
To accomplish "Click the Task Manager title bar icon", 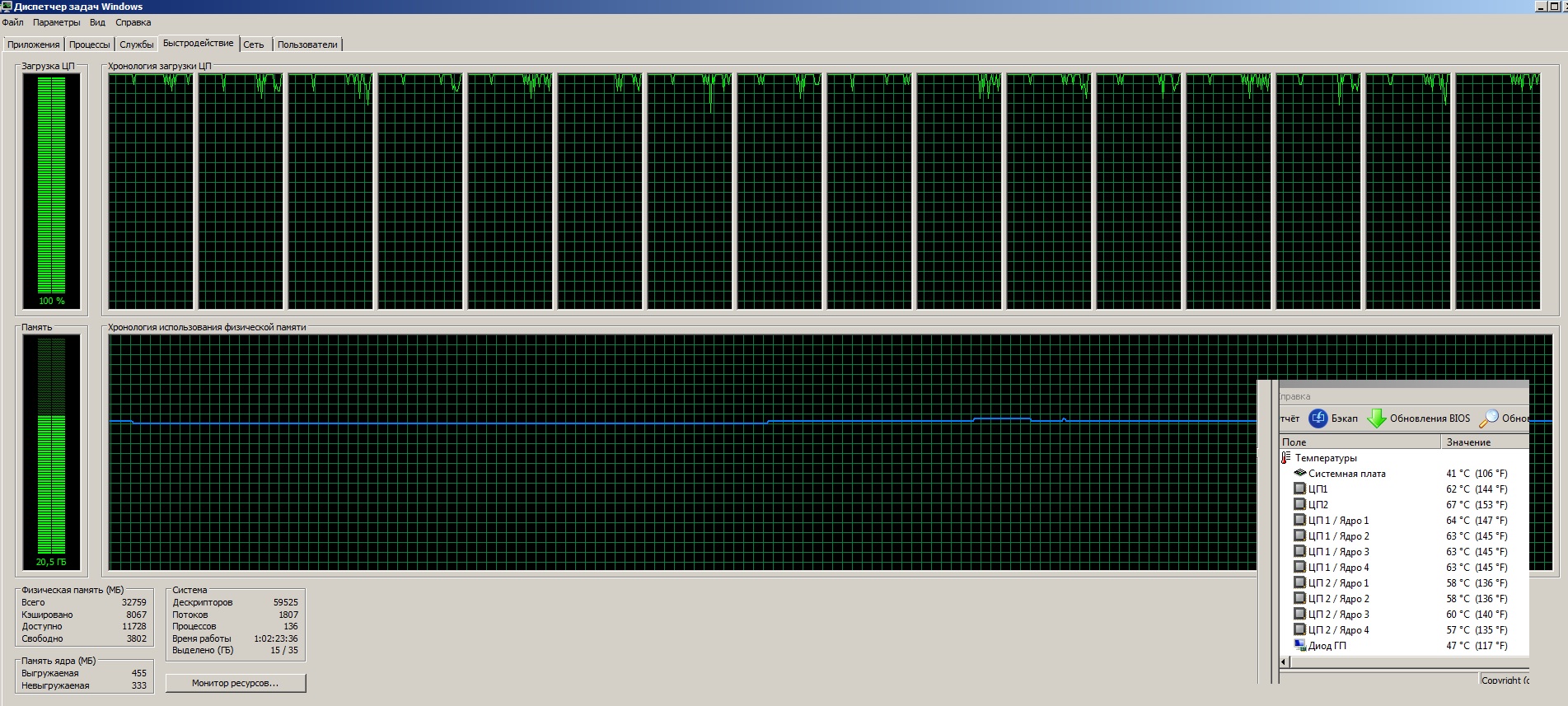I will click(x=7, y=7).
